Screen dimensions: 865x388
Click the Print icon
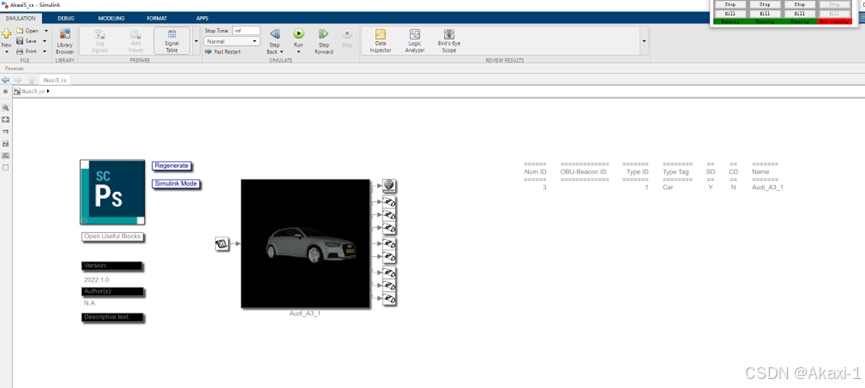coord(20,51)
